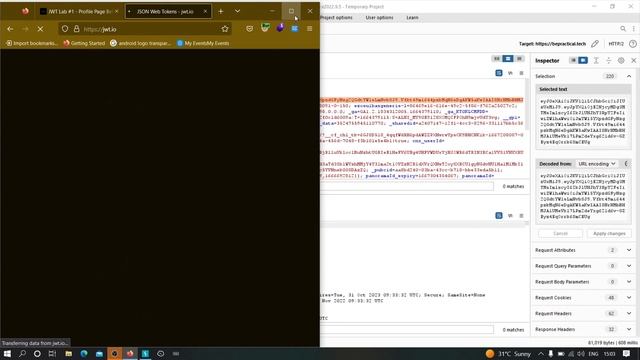Click the Burp search magnifier icon
The image size is (640, 360).
coord(623,29)
